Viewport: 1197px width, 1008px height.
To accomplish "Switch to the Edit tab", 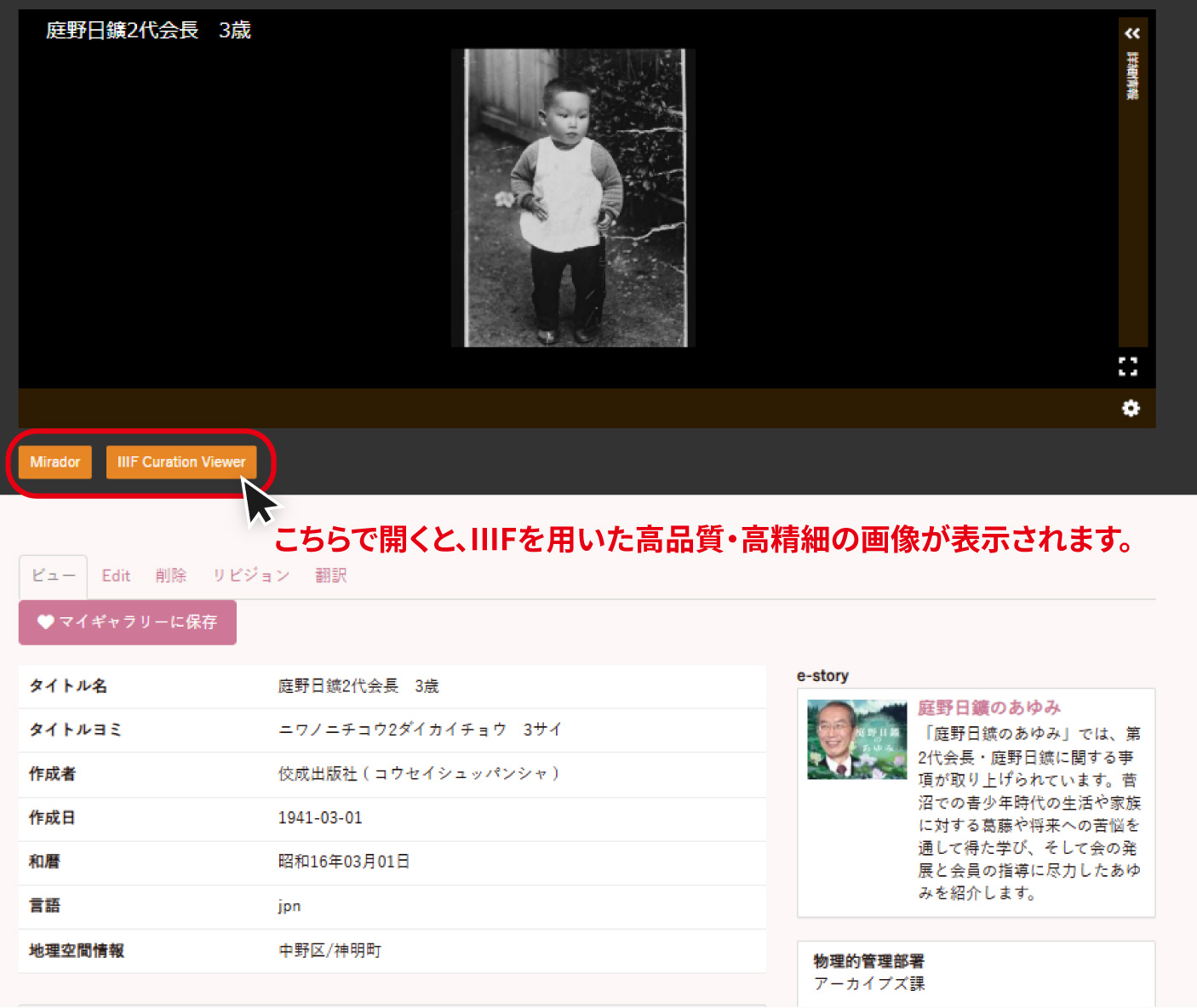I will [x=116, y=576].
